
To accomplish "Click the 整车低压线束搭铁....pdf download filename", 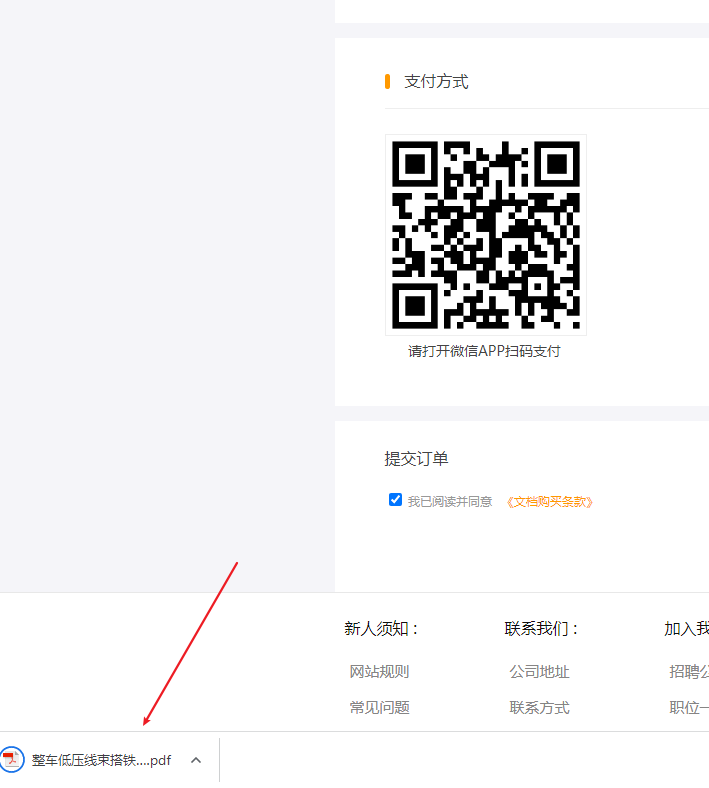I will (102, 760).
